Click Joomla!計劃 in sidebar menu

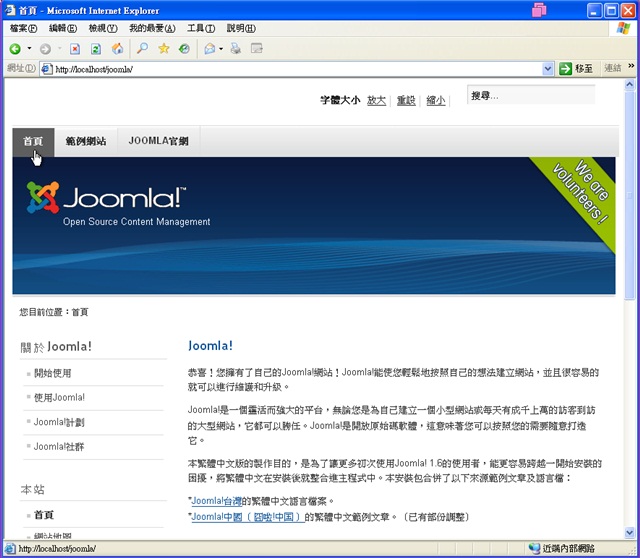tap(59, 422)
